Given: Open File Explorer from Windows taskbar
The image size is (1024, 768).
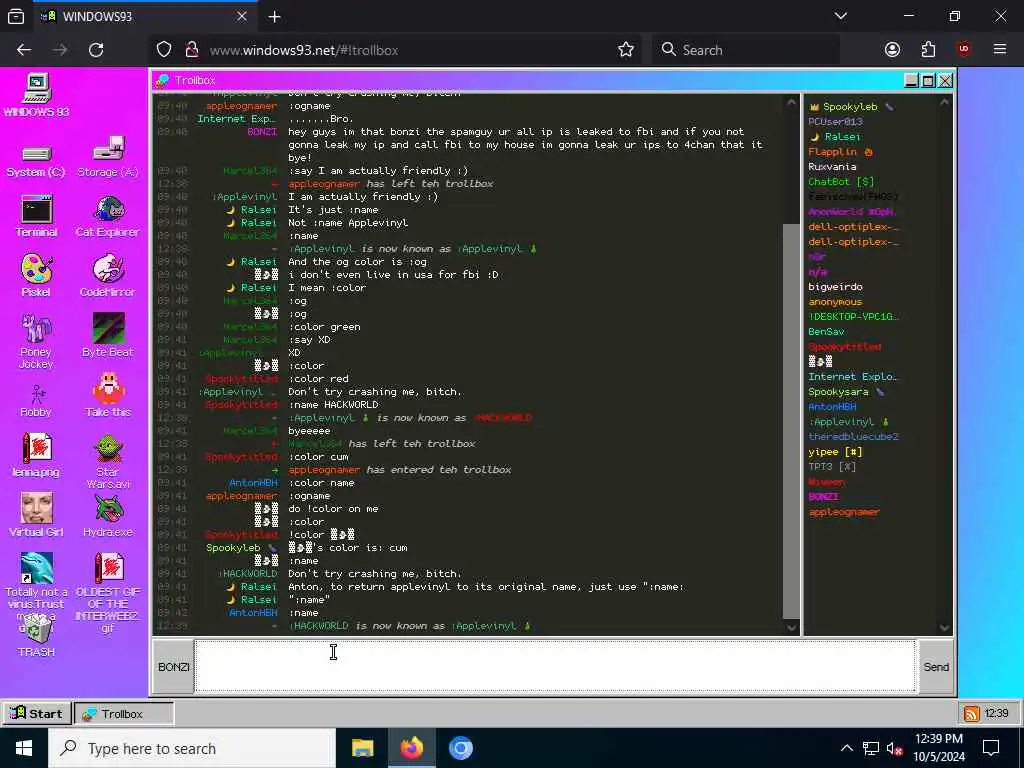Looking at the screenshot, I should (362, 748).
